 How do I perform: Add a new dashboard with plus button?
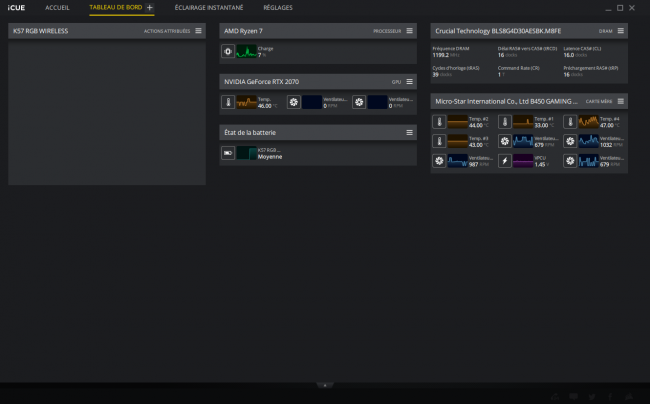coord(150,7)
